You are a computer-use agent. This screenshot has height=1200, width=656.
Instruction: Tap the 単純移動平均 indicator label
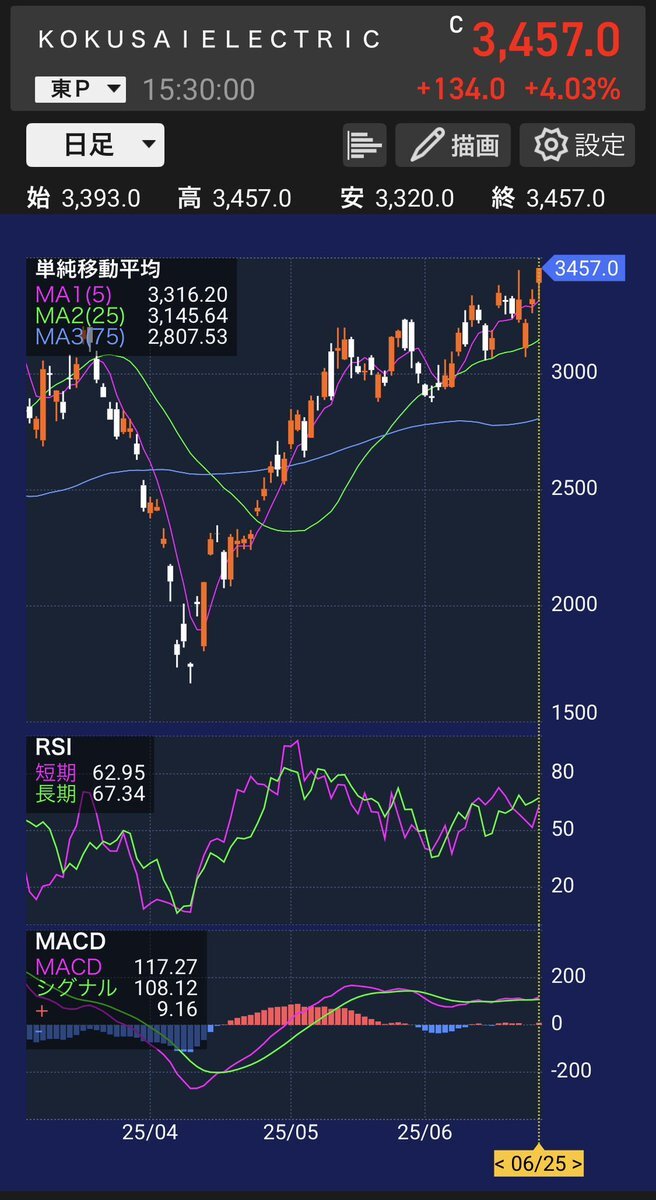(x=98, y=269)
